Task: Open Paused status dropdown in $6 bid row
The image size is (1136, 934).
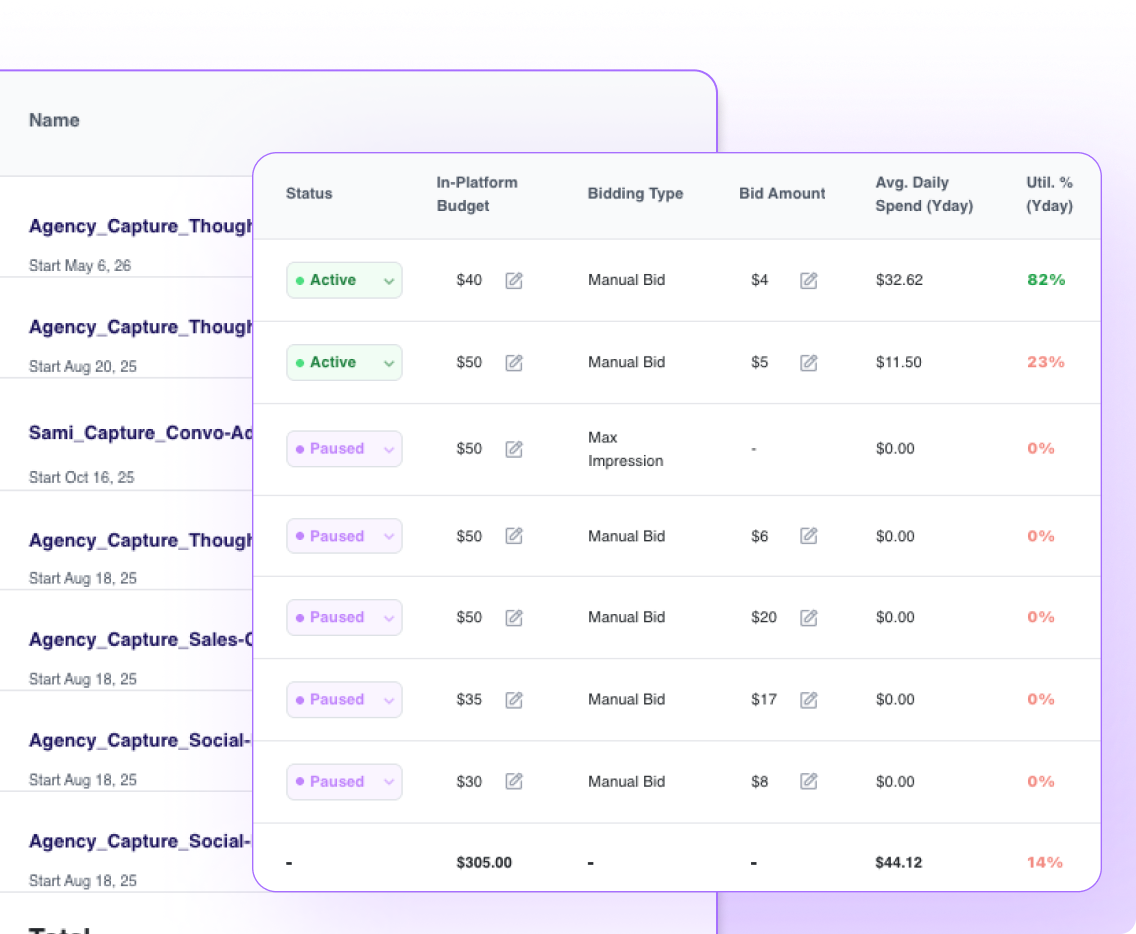Action: point(344,536)
